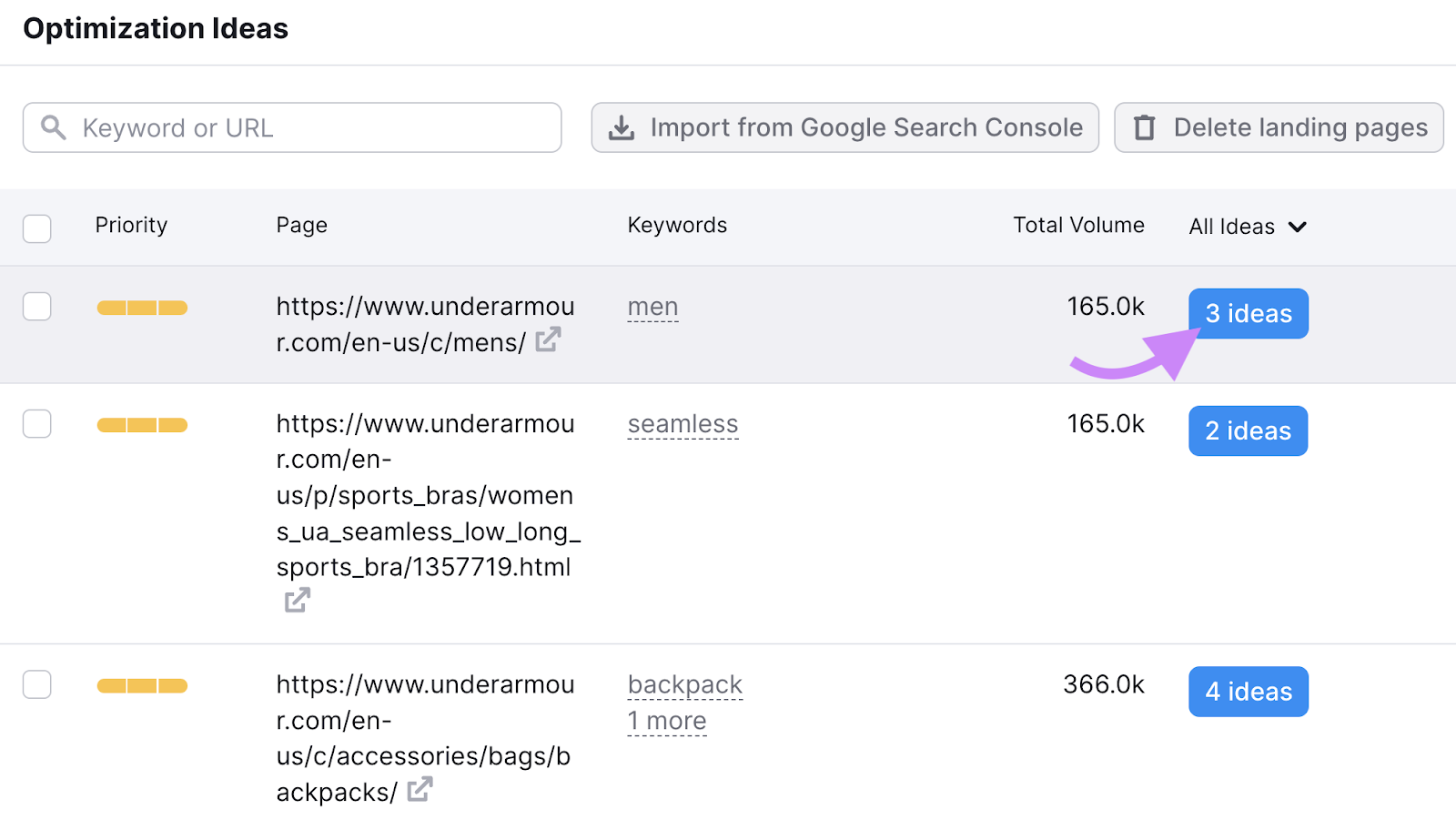Click the Priority column header
1456x830 pixels.
click(x=131, y=226)
